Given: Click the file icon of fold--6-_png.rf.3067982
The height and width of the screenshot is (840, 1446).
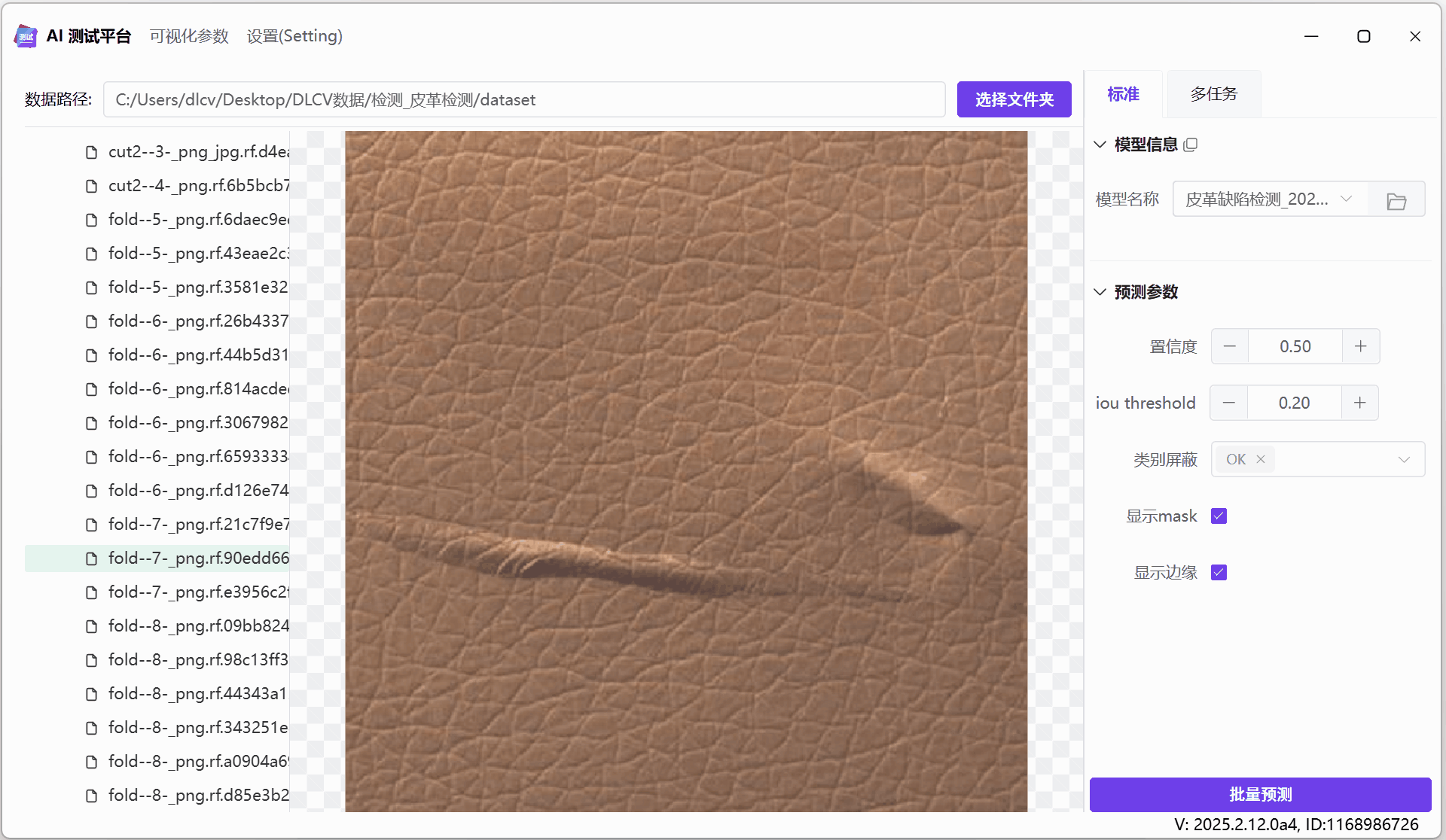Looking at the screenshot, I should (x=92, y=423).
